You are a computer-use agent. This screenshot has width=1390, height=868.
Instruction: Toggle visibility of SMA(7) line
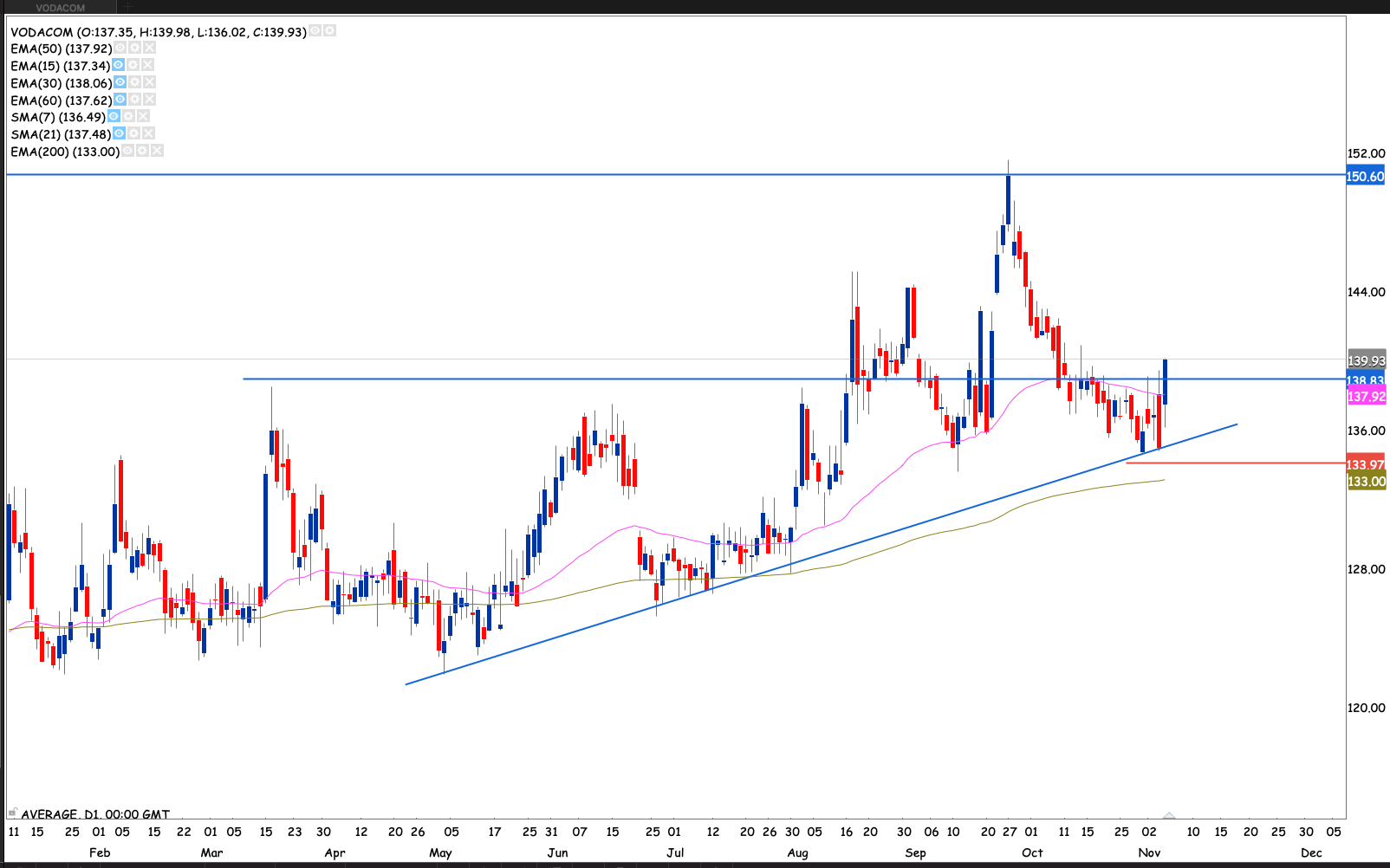click(x=114, y=116)
